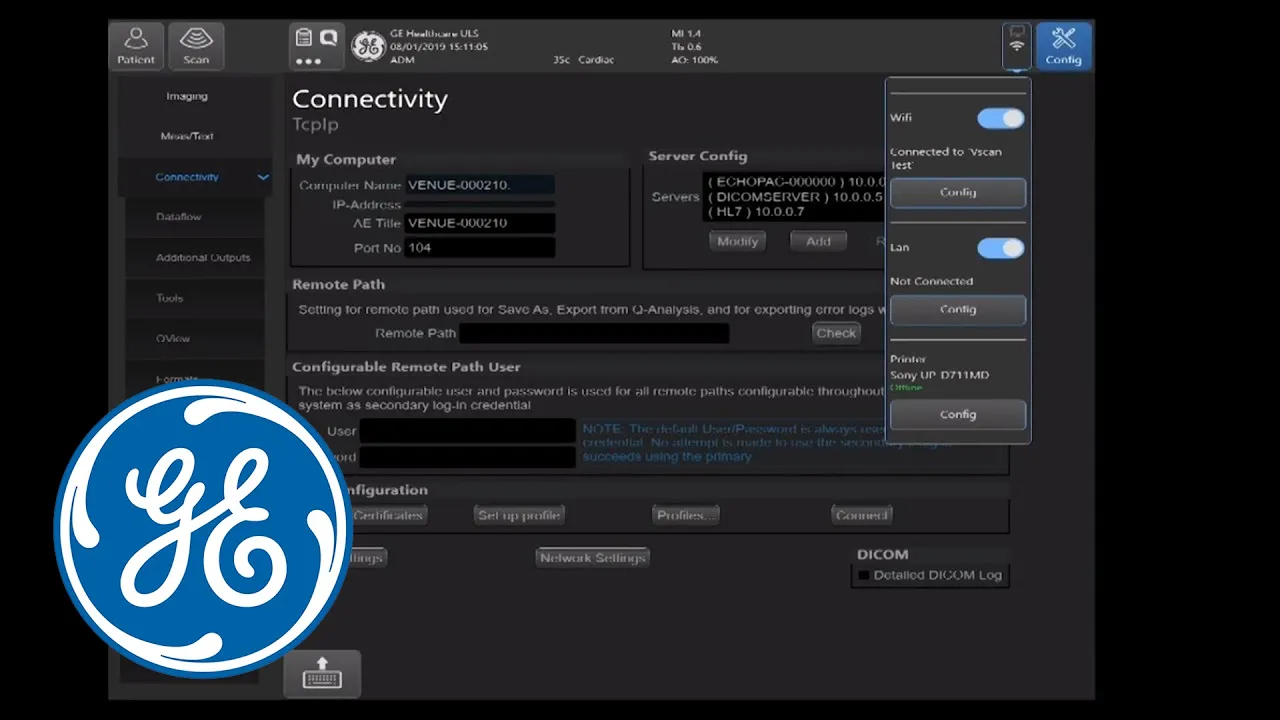
Task: Click the User input field
Action: click(x=467, y=431)
